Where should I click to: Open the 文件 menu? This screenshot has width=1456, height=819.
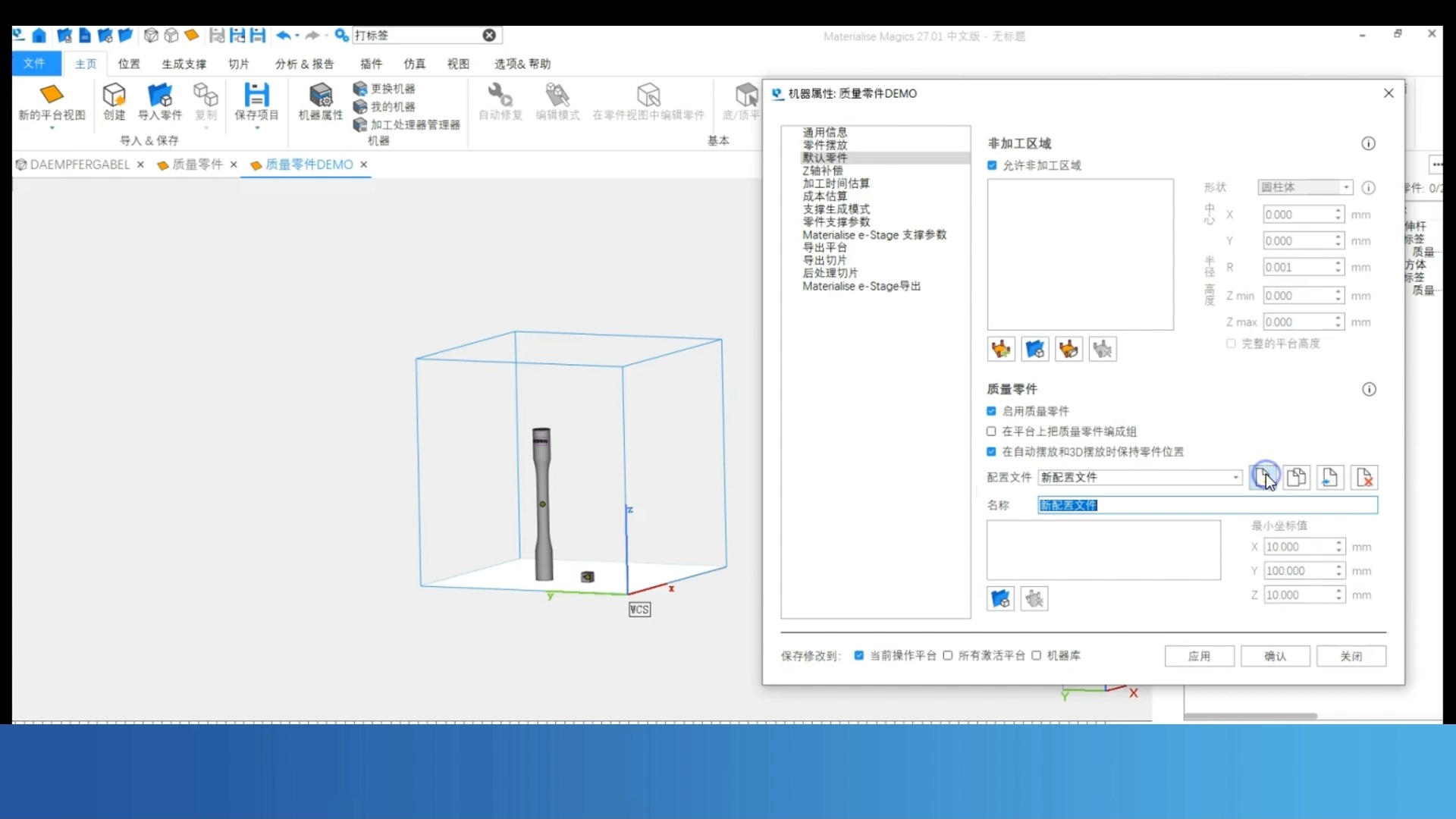(36, 64)
